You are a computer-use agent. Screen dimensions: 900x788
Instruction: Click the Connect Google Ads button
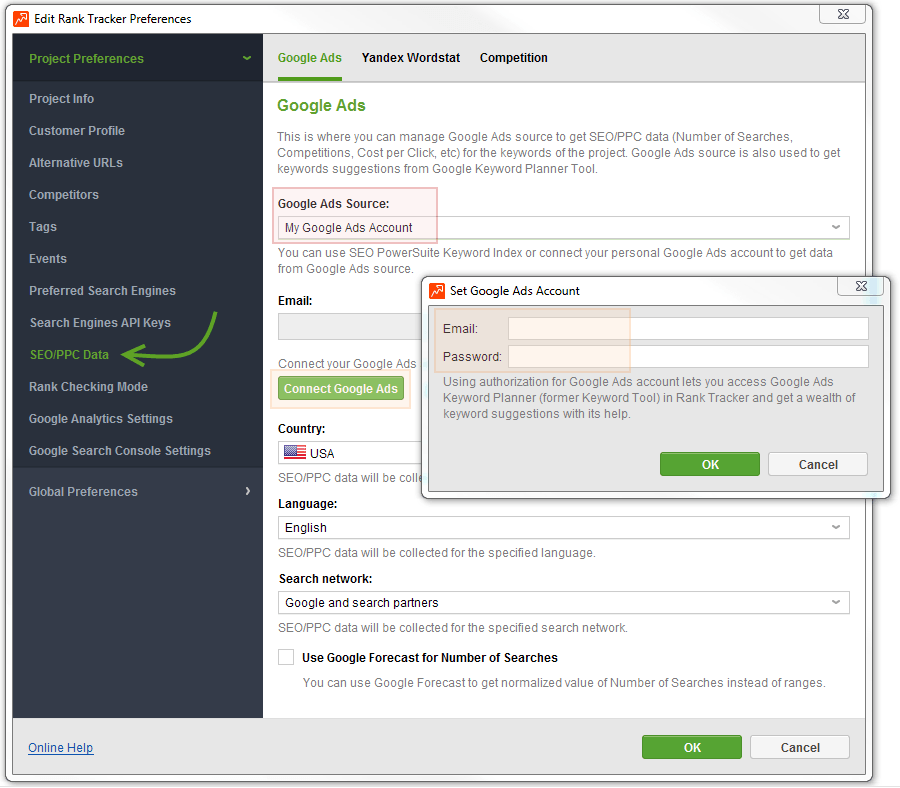tap(341, 389)
